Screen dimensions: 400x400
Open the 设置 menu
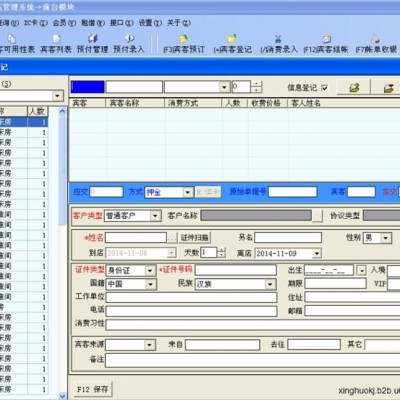150,23
